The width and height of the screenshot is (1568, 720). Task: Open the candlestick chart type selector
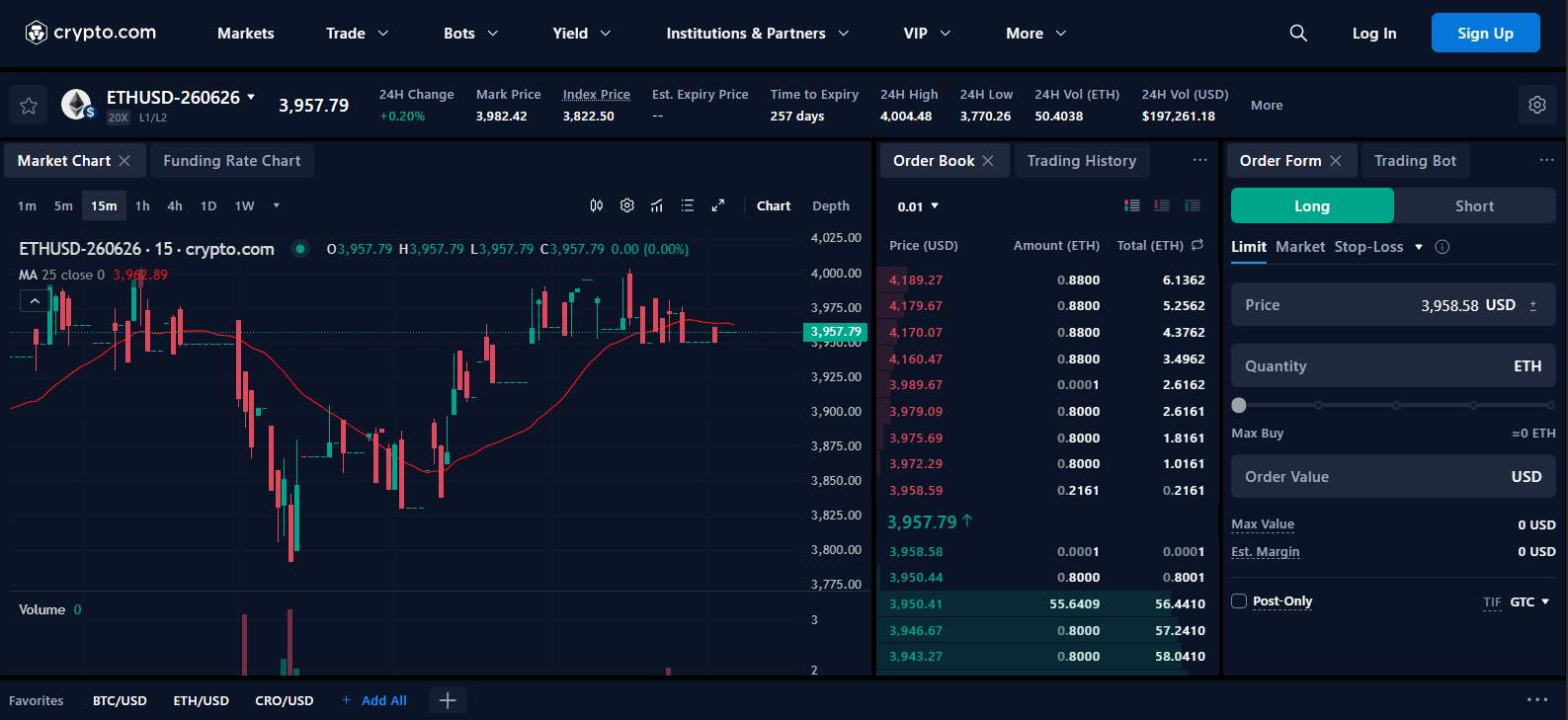click(596, 205)
